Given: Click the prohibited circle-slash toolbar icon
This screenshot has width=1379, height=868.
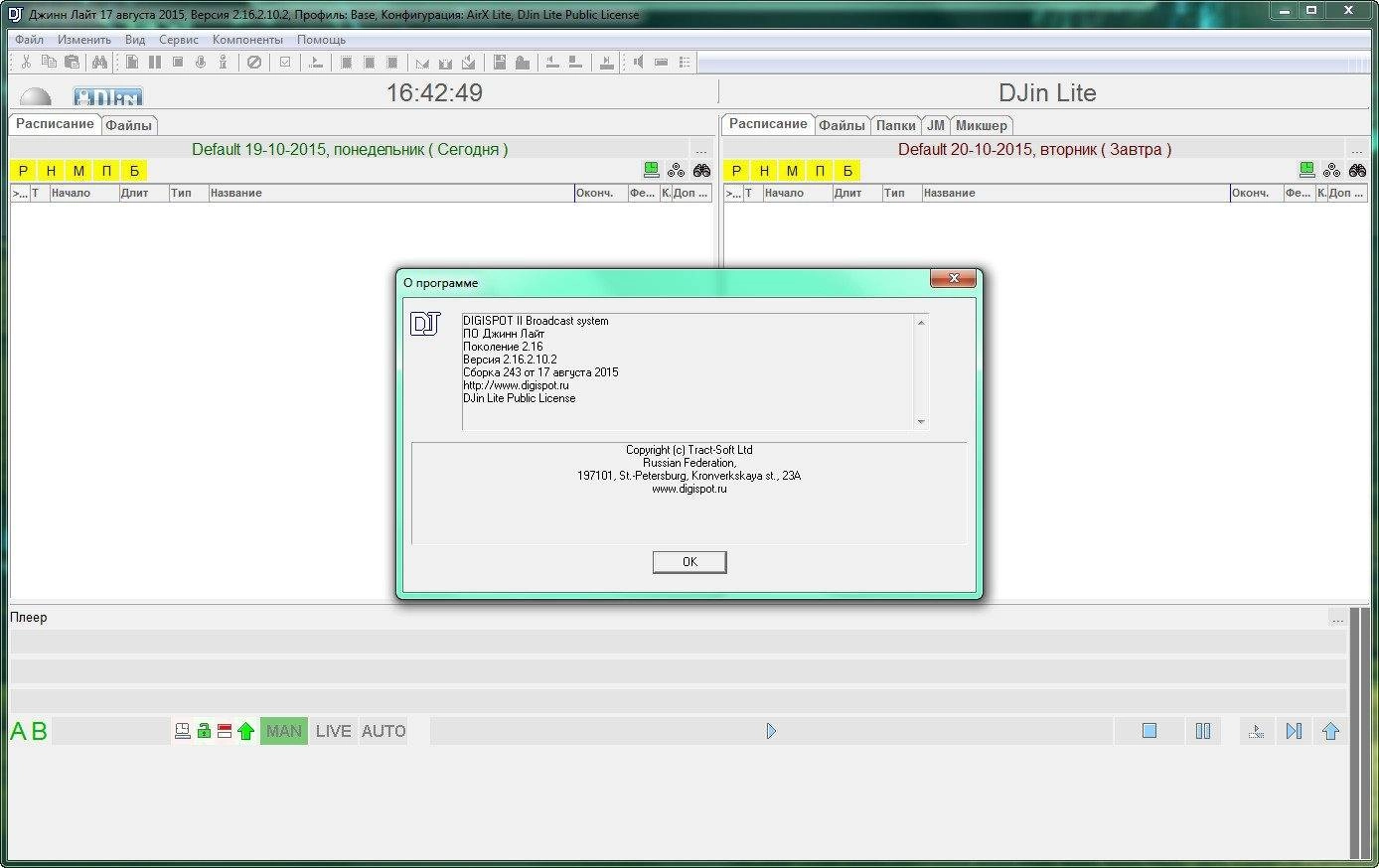Looking at the screenshot, I should [254, 62].
